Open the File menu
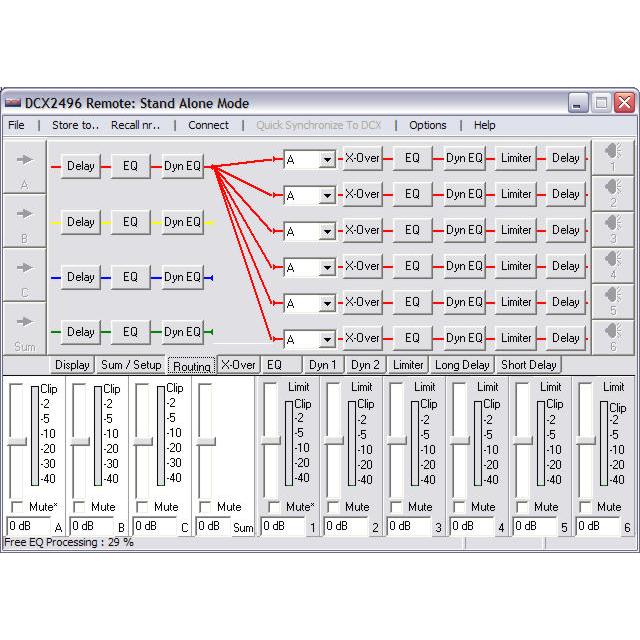Image resolution: width=640 pixels, height=640 pixels. 16,125
